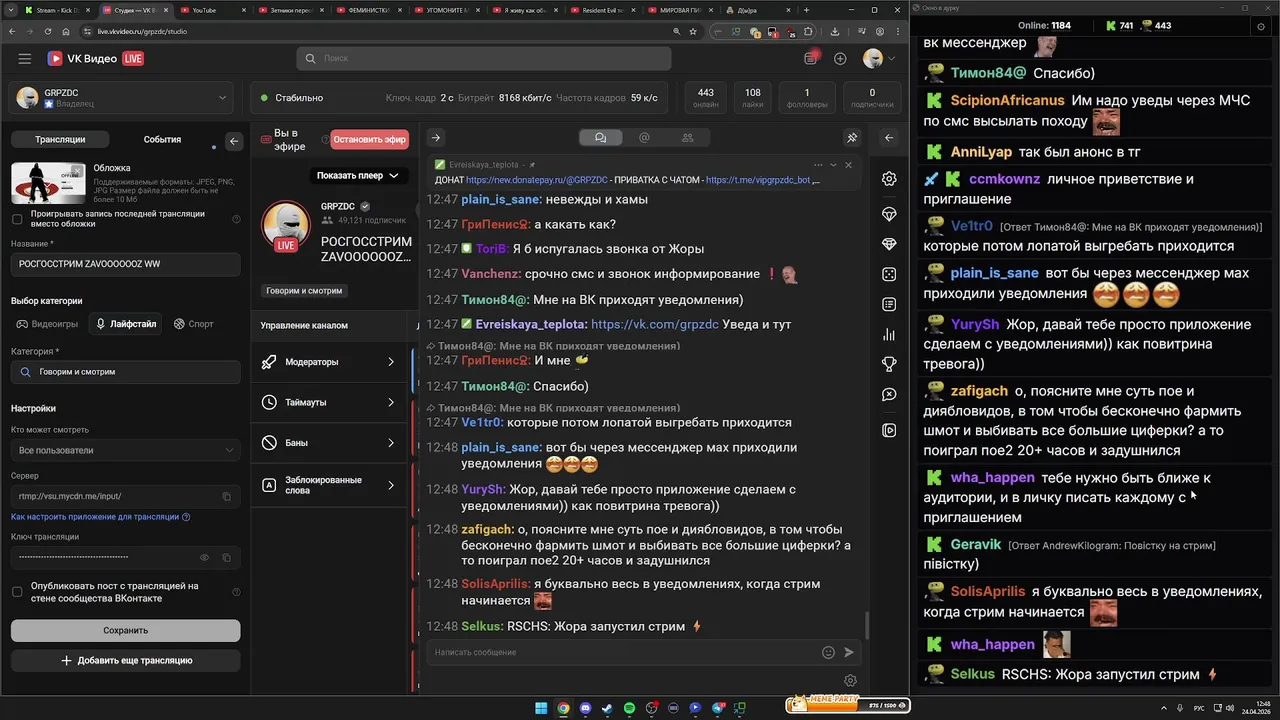Expand the Таймауты section
This screenshot has width=1280, height=720.
[x=331, y=402]
